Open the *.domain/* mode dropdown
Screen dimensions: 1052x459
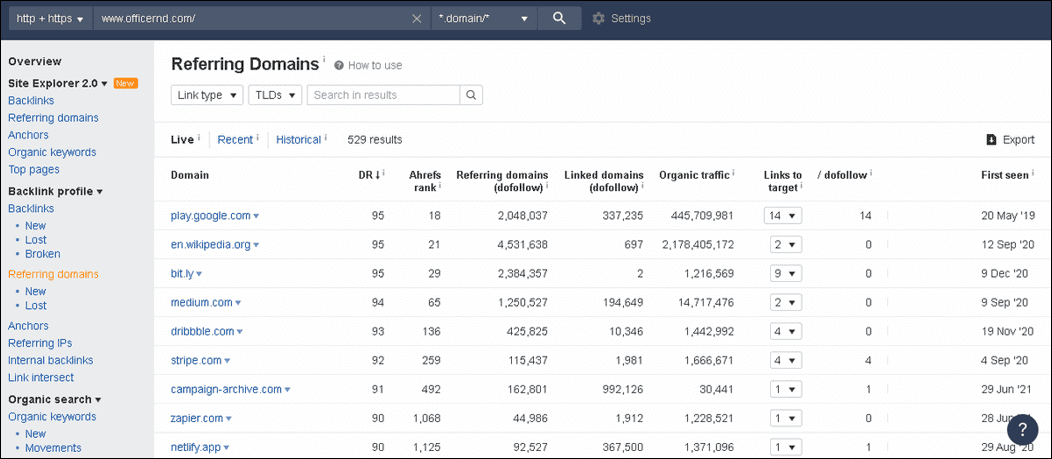[x=484, y=19]
